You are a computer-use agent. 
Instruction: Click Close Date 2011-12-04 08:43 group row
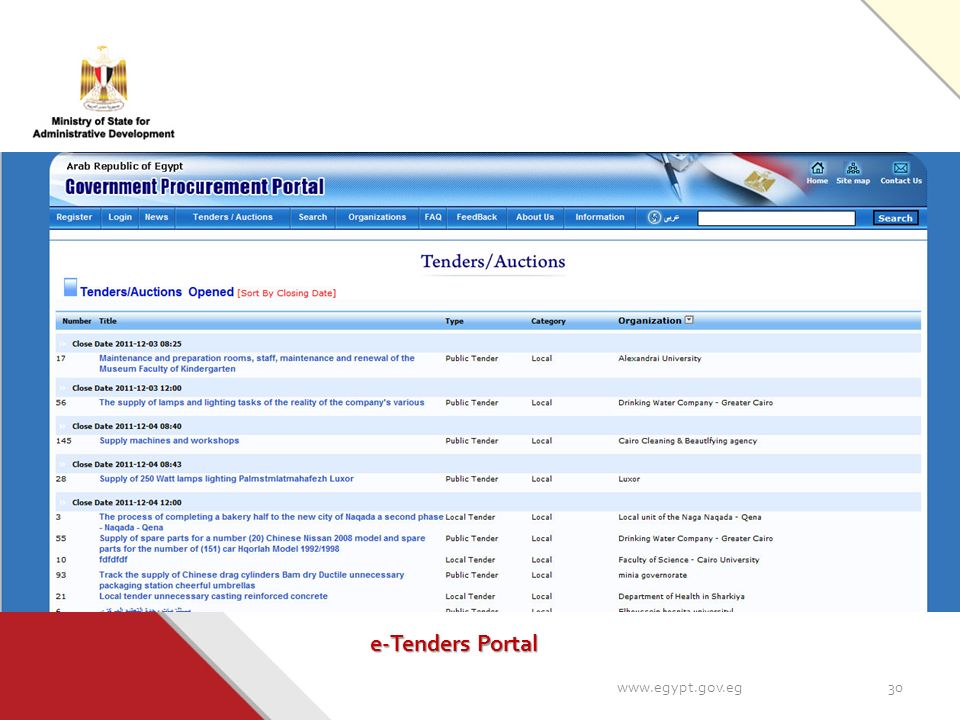pos(489,464)
